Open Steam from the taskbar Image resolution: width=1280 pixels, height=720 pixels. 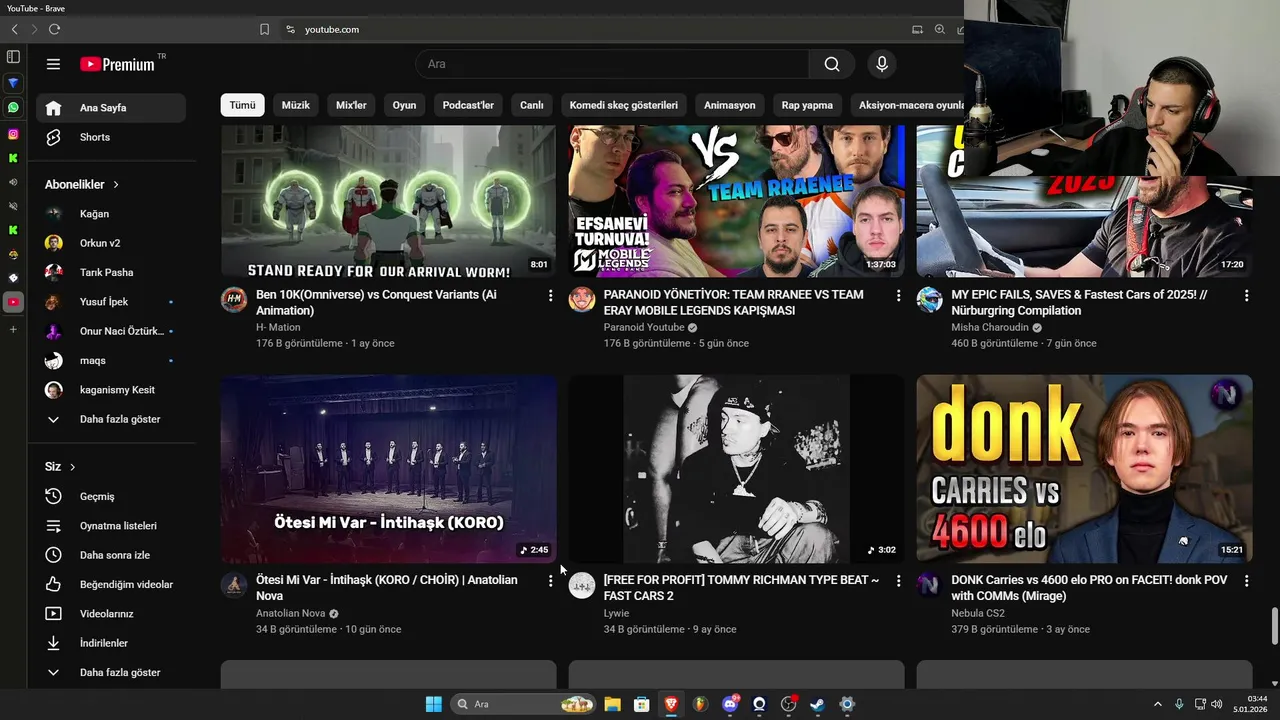coord(817,704)
